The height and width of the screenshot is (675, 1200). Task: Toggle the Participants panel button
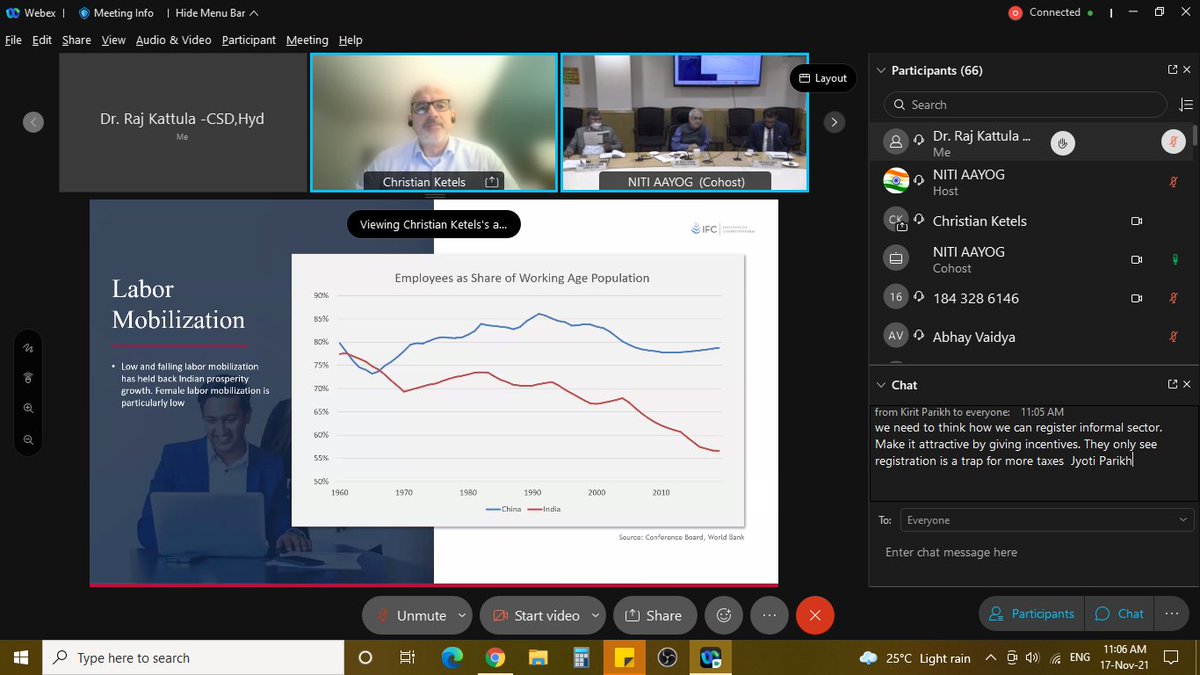click(x=1029, y=614)
